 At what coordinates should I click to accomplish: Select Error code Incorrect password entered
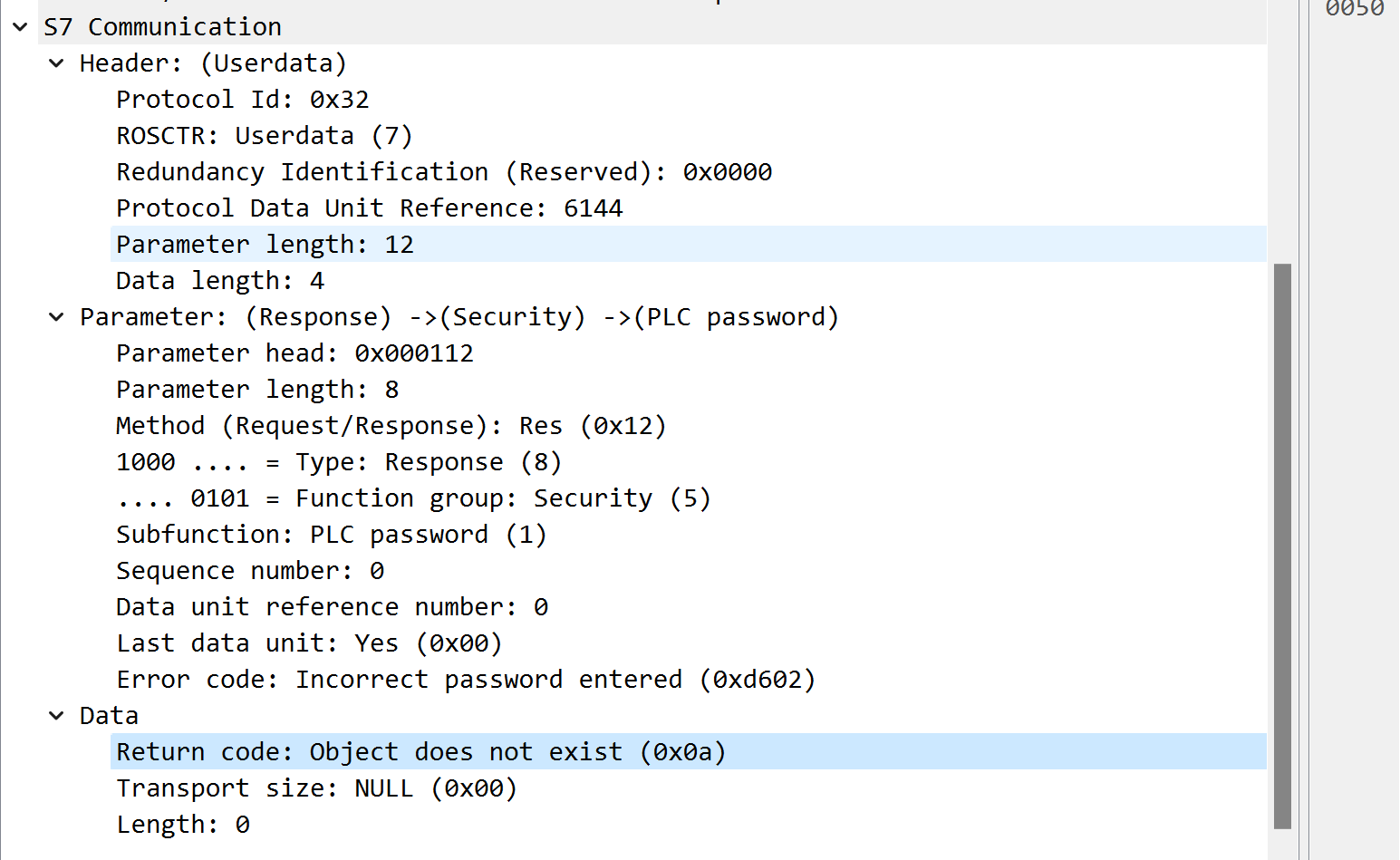465,680
